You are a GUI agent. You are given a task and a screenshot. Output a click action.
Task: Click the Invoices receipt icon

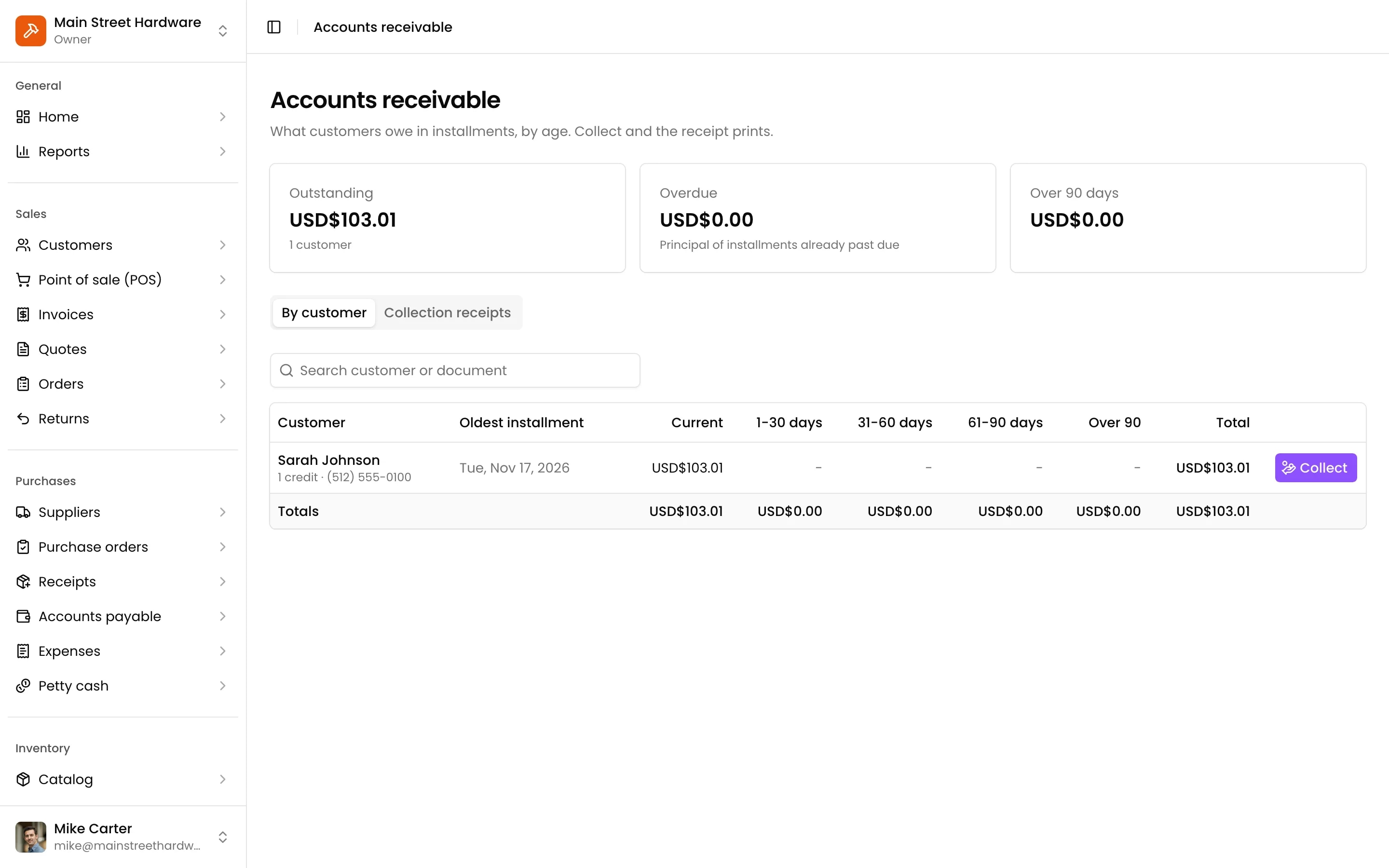[x=23, y=314]
